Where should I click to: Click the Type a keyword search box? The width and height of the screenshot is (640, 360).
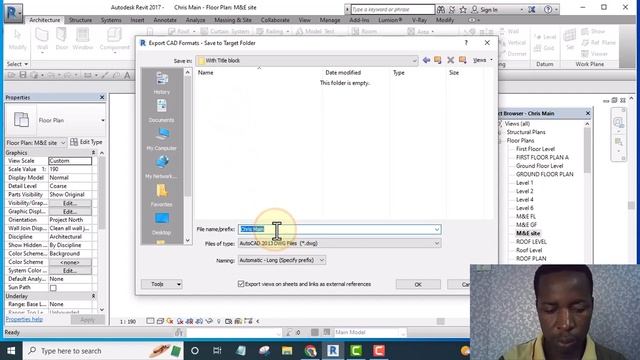click(x=393, y=9)
